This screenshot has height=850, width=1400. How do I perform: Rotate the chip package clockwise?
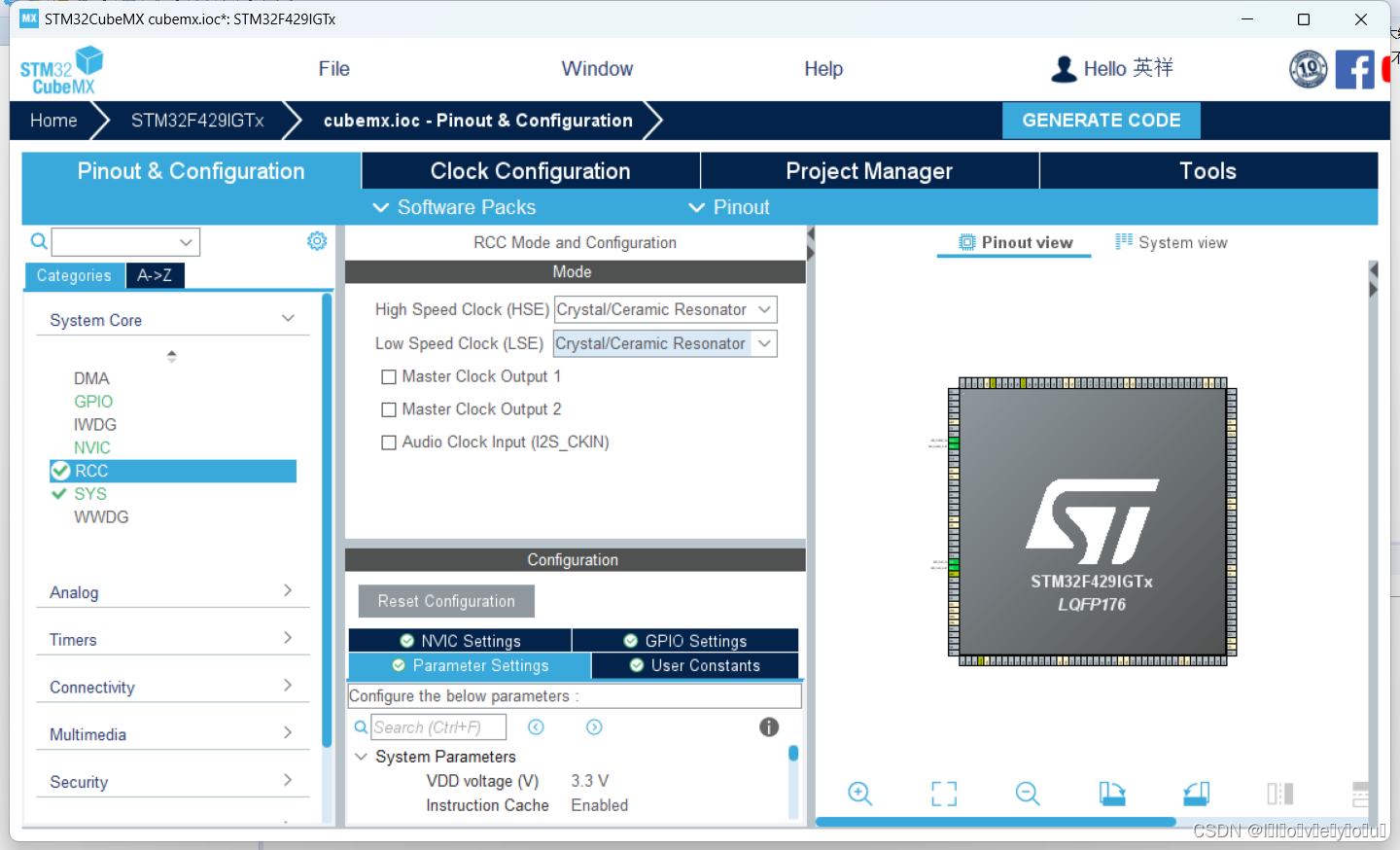point(1112,794)
